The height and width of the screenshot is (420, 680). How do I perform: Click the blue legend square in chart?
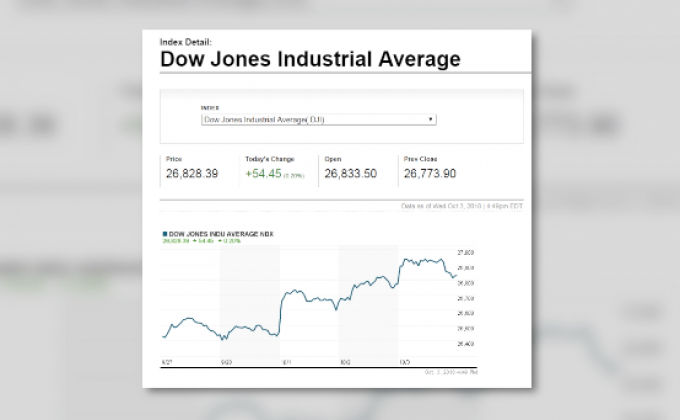tap(164, 233)
